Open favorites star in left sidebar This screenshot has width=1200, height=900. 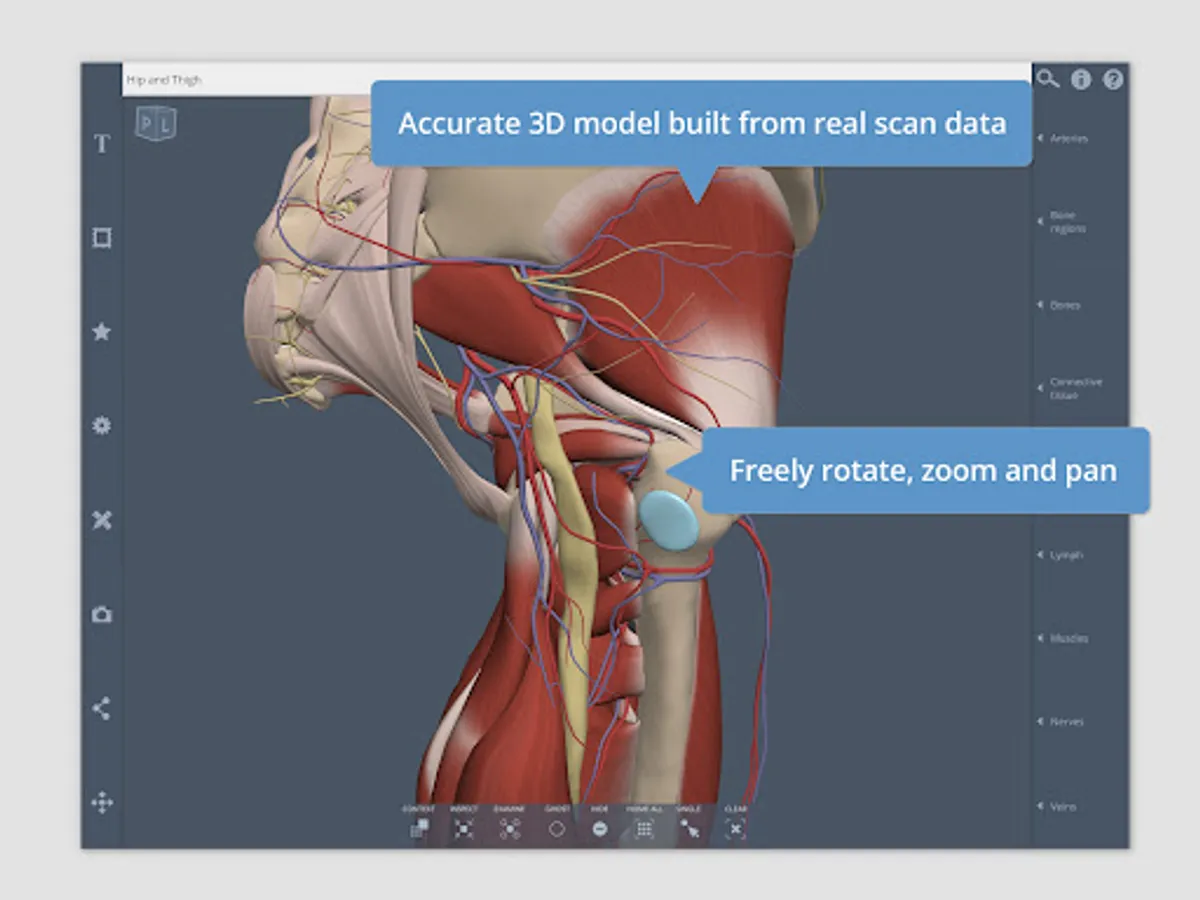click(102, 332)
